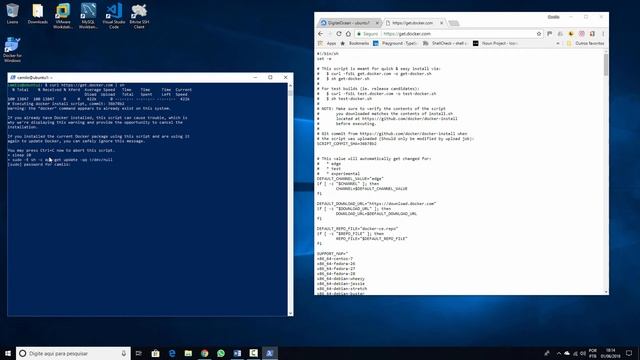Open the Windows Start menu
The image size is (640, 360).
coord(8,353)
